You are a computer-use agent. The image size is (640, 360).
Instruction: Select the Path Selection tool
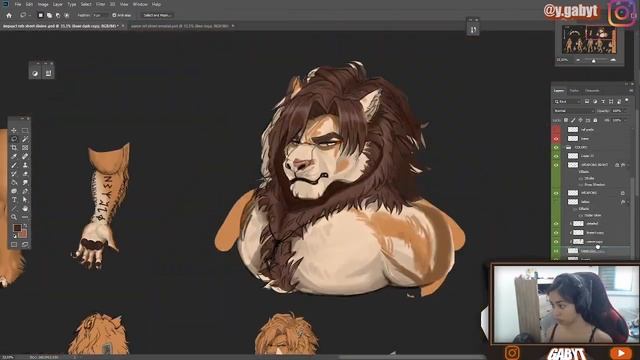point(25,200)
